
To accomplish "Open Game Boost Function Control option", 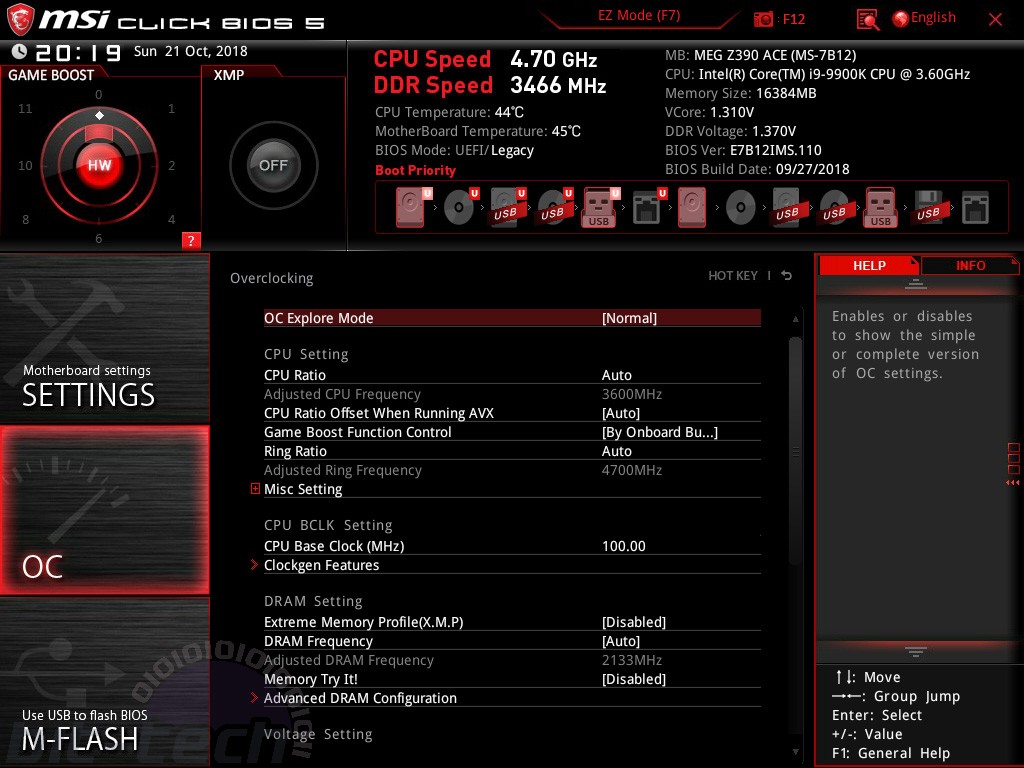I will pyautogui.click(x=512, y=432).
